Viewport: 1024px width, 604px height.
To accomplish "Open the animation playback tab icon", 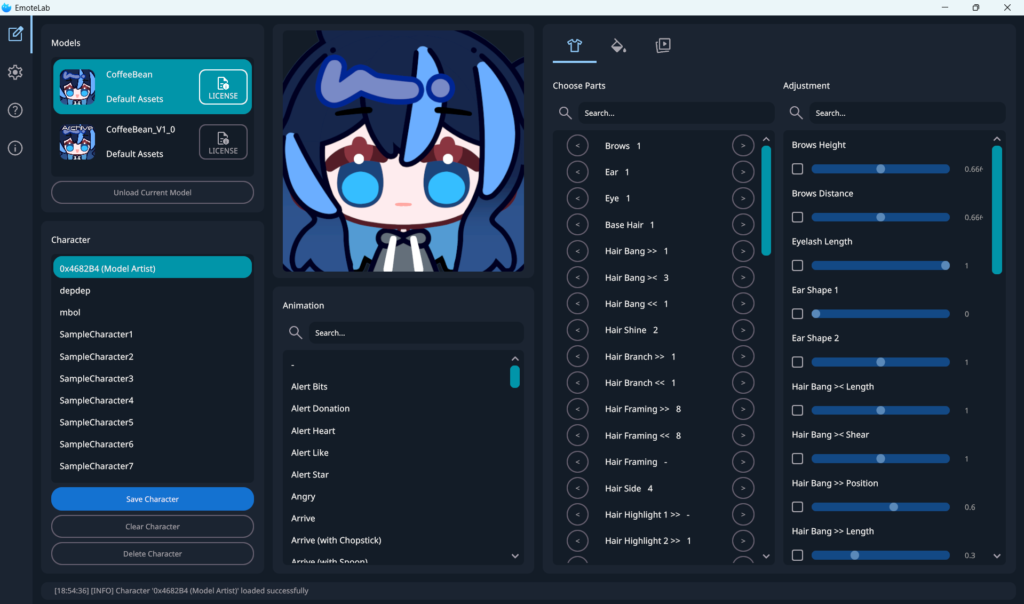I will [663, 45].
